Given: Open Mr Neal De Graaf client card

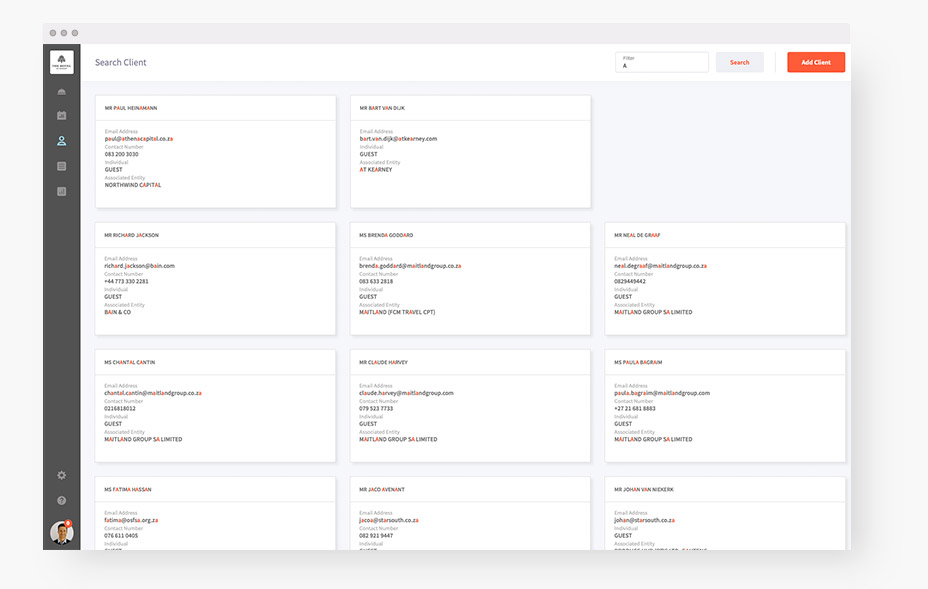Looking at the screenshot, I should click(x=725, y=279).
